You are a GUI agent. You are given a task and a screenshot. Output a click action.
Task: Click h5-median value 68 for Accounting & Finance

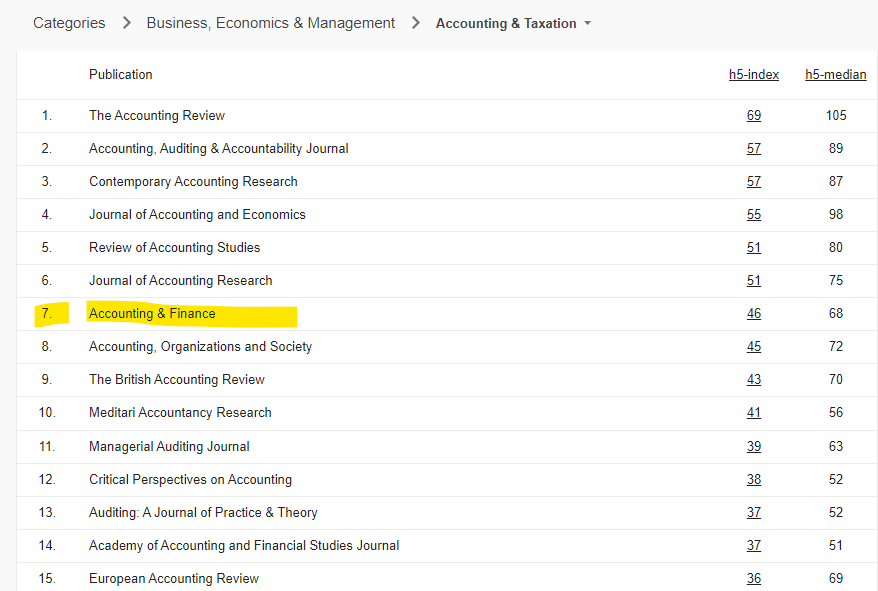(836, 314)
